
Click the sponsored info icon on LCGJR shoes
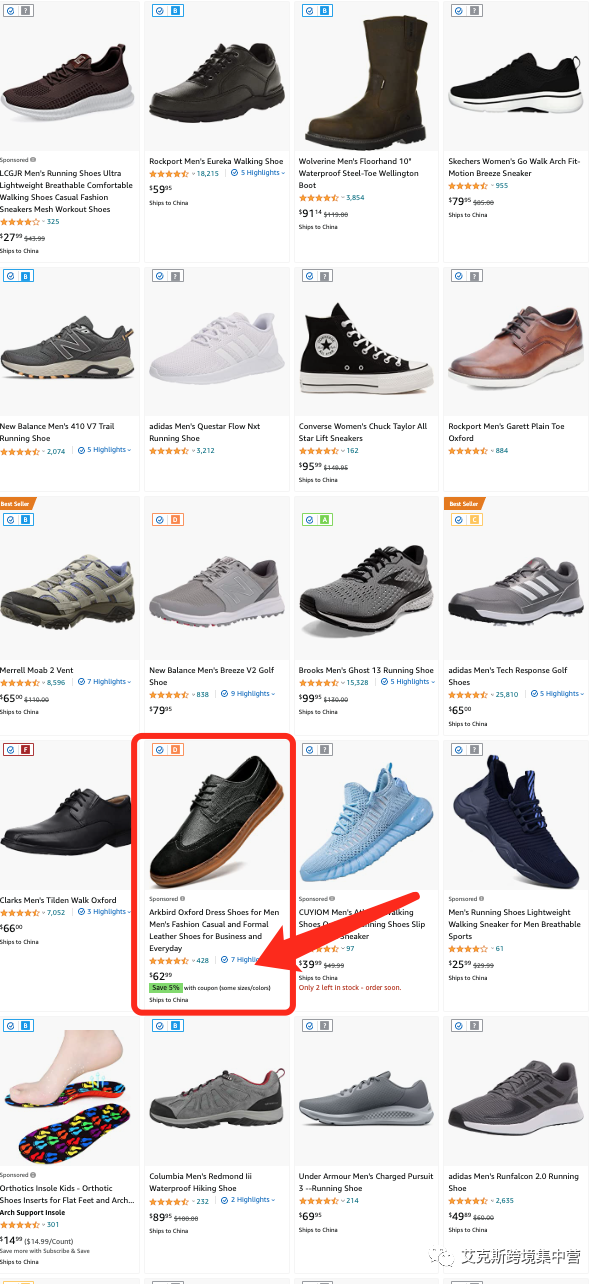(33, 160)
